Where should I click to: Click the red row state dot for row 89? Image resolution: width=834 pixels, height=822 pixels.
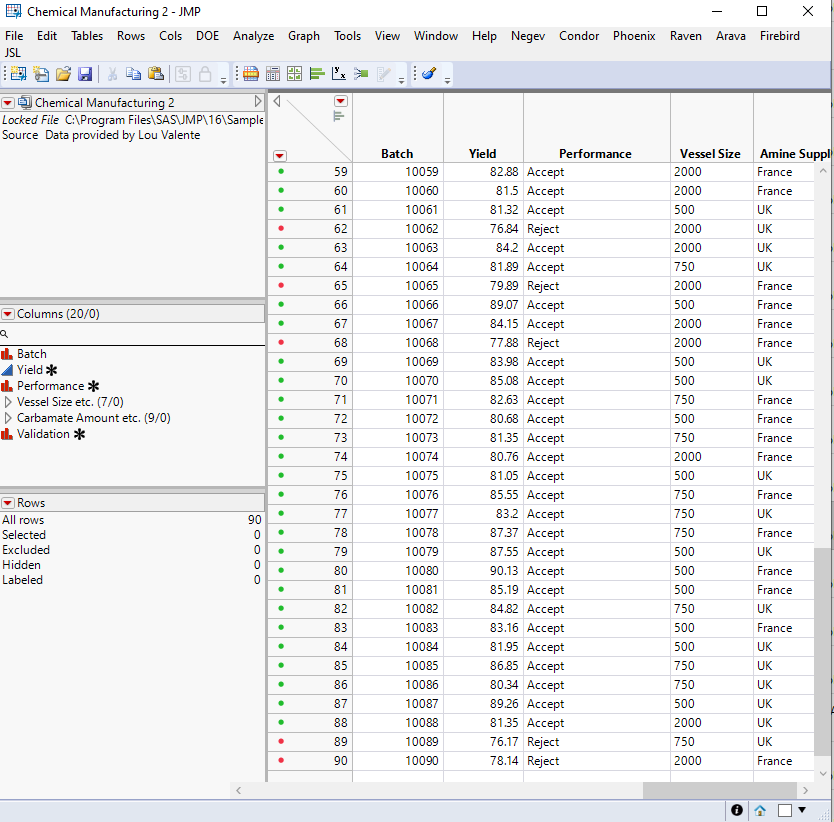[281, 741]
